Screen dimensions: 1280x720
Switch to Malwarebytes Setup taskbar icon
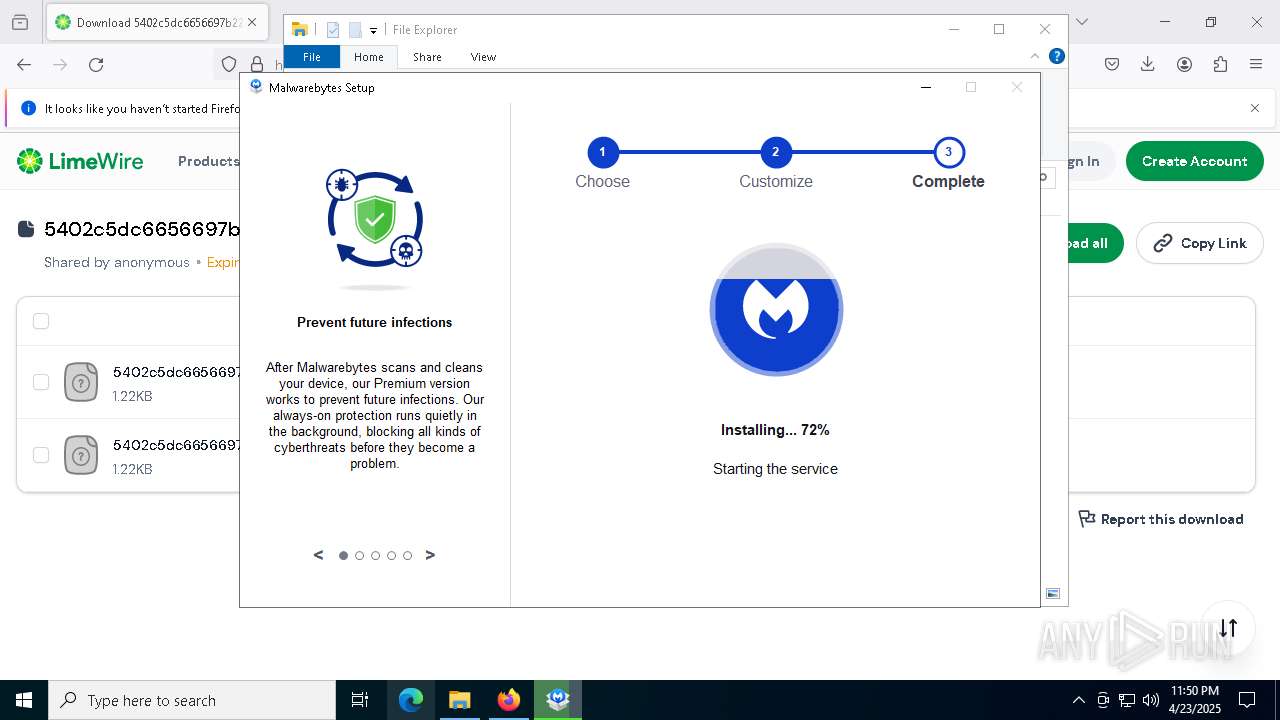(558, 700)
